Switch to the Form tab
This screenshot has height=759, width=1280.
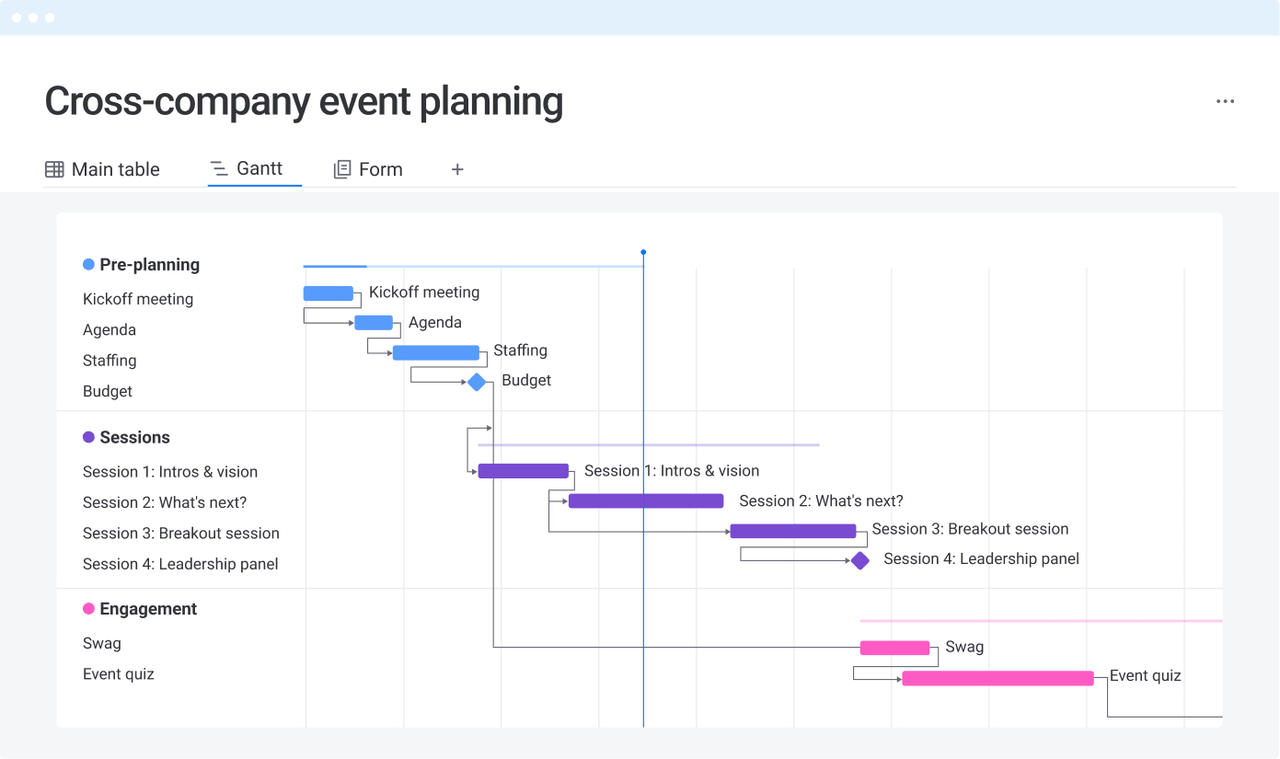[x=380, y=170]
